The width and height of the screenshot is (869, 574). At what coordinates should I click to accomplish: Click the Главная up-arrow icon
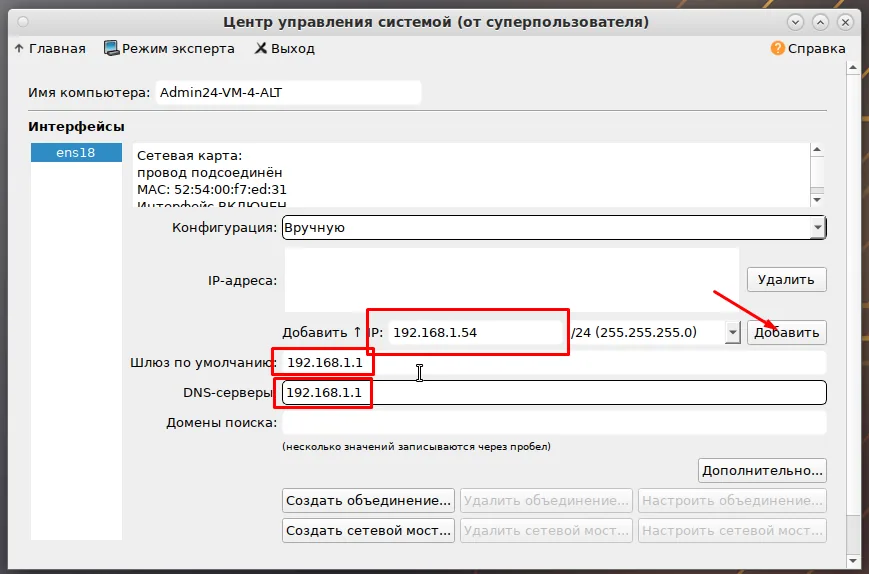(x=19, y=49)
